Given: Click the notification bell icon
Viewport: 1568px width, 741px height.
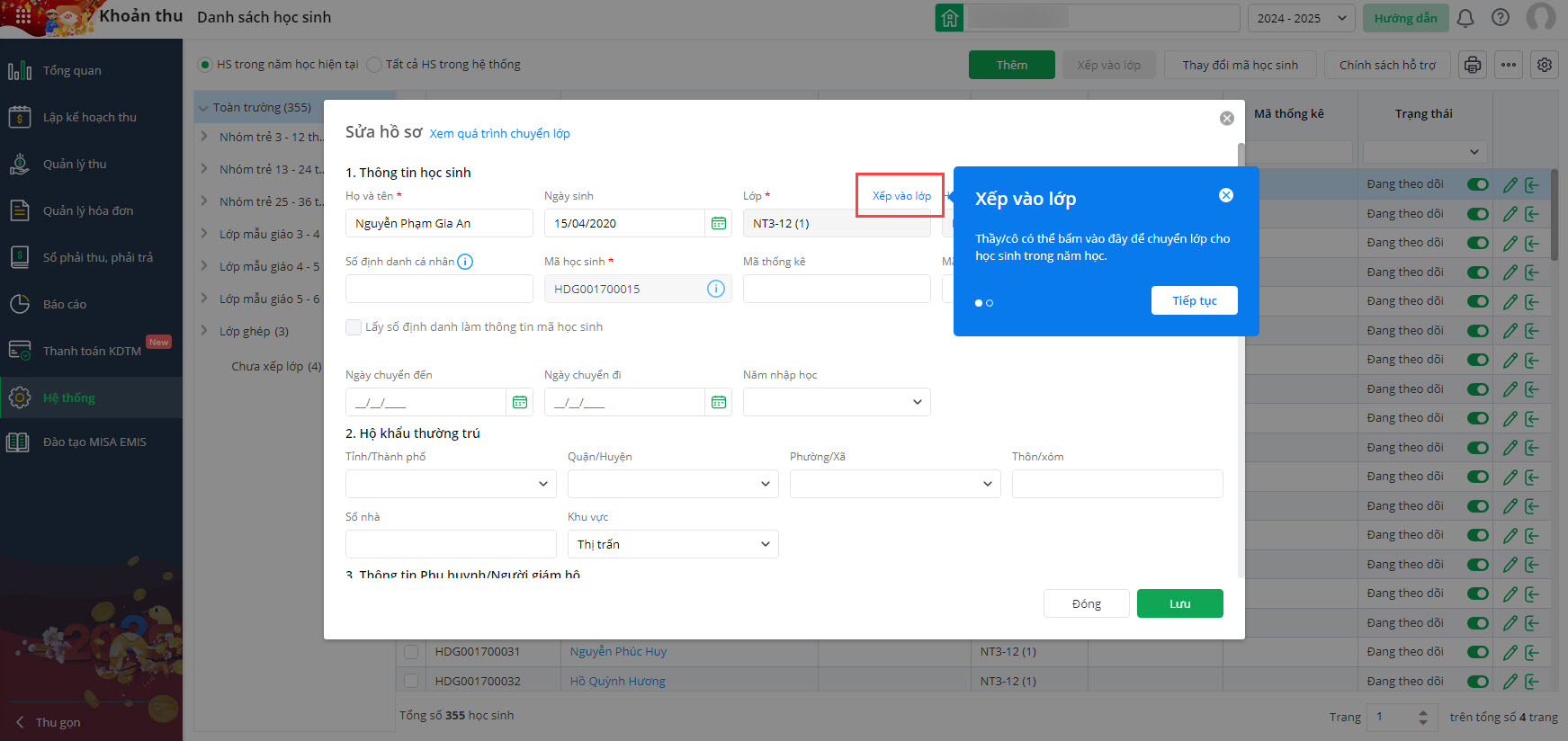Looking at the screenshot, I should [1465, 18].
